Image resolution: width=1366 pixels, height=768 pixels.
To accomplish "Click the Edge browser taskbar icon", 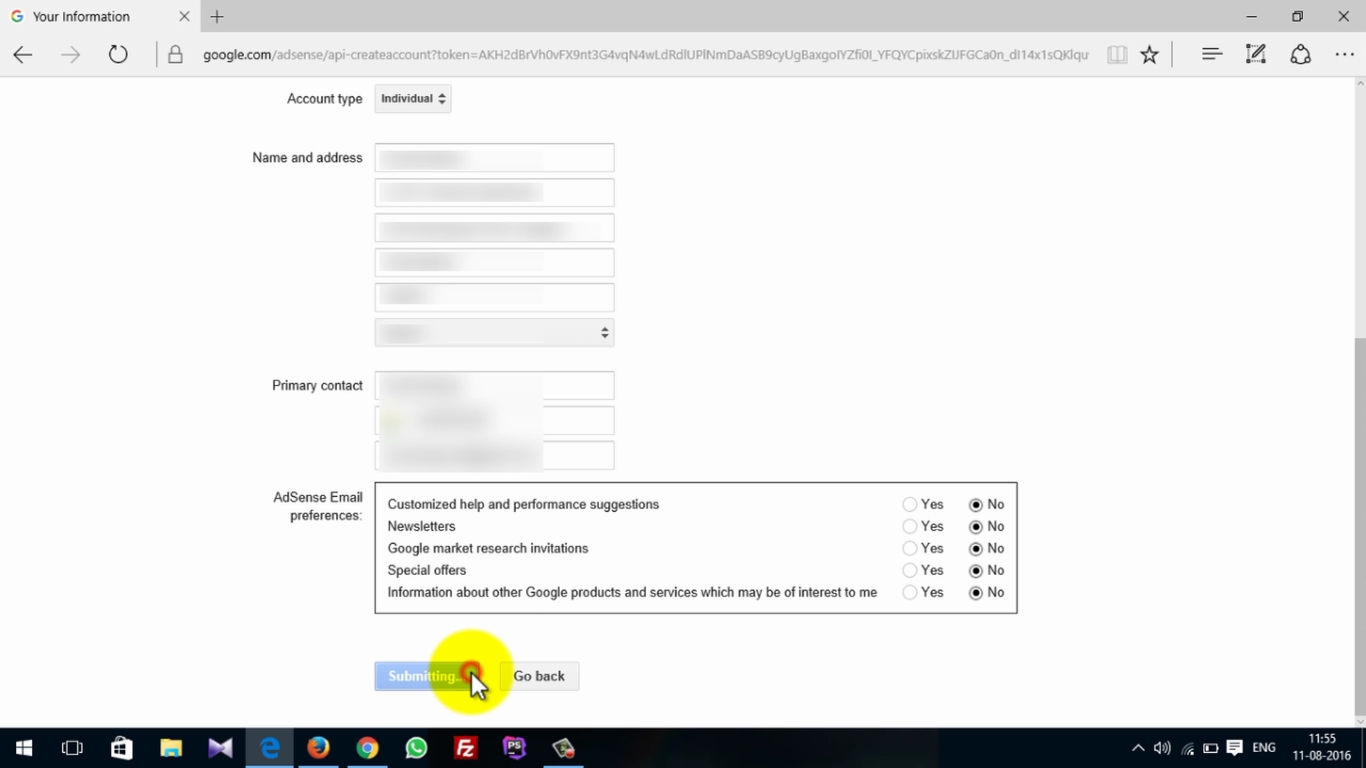I will (269, 748).
